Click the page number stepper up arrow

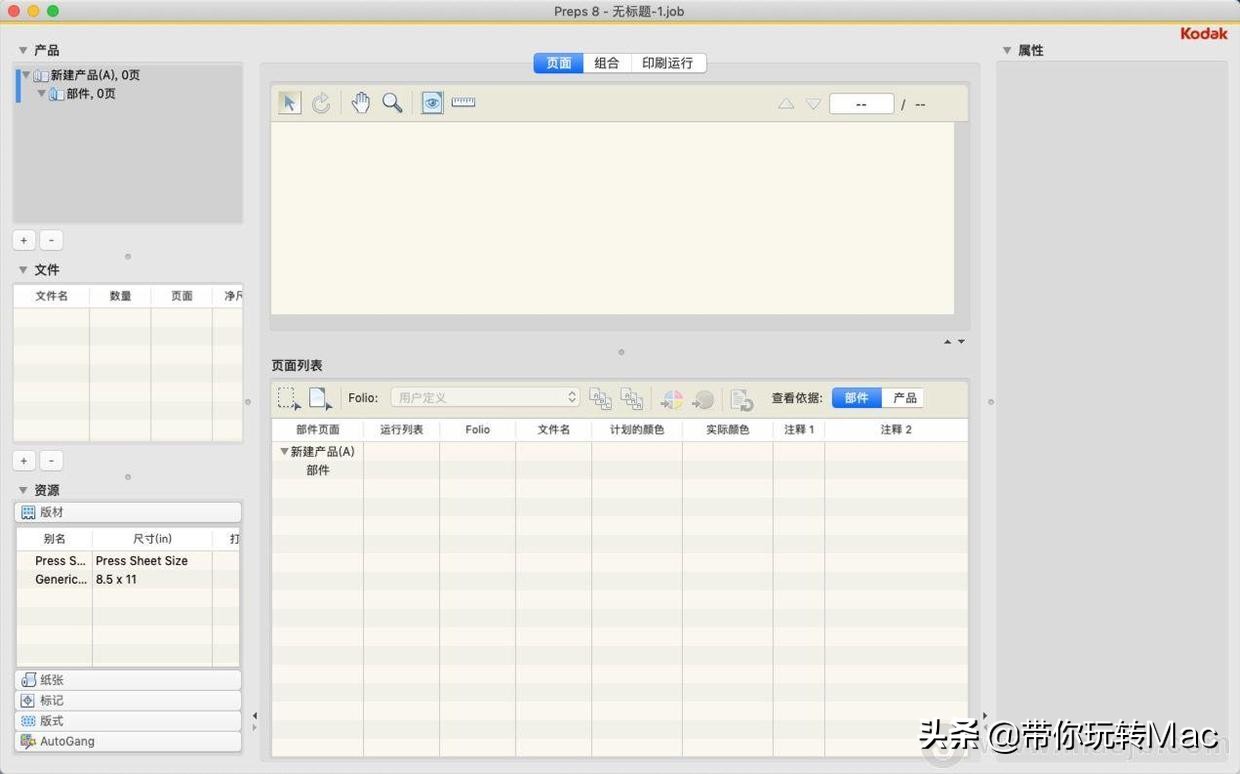785,102
